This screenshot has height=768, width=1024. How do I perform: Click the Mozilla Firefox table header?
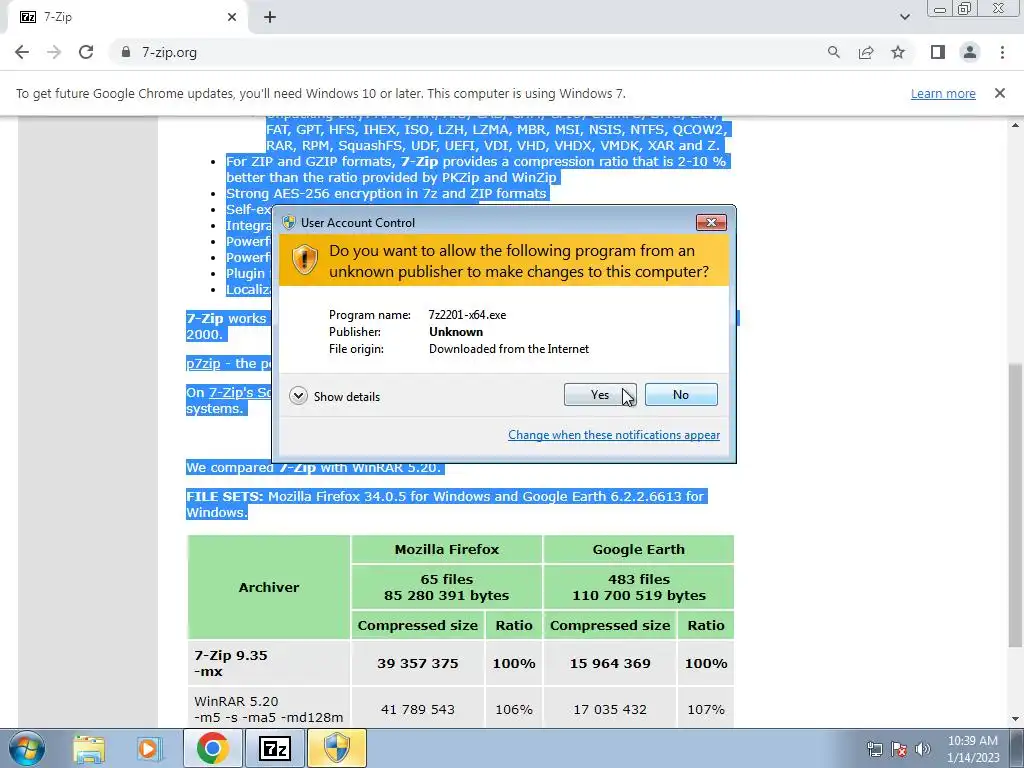pyautogui.click(x=447, y=549)
